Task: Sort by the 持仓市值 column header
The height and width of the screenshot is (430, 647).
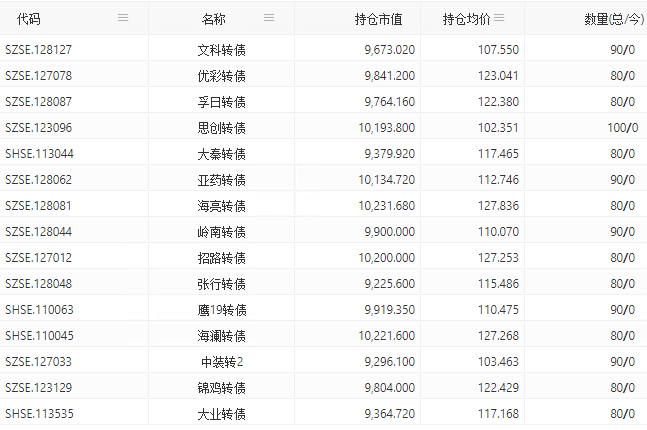Action: tap(378, 19)
